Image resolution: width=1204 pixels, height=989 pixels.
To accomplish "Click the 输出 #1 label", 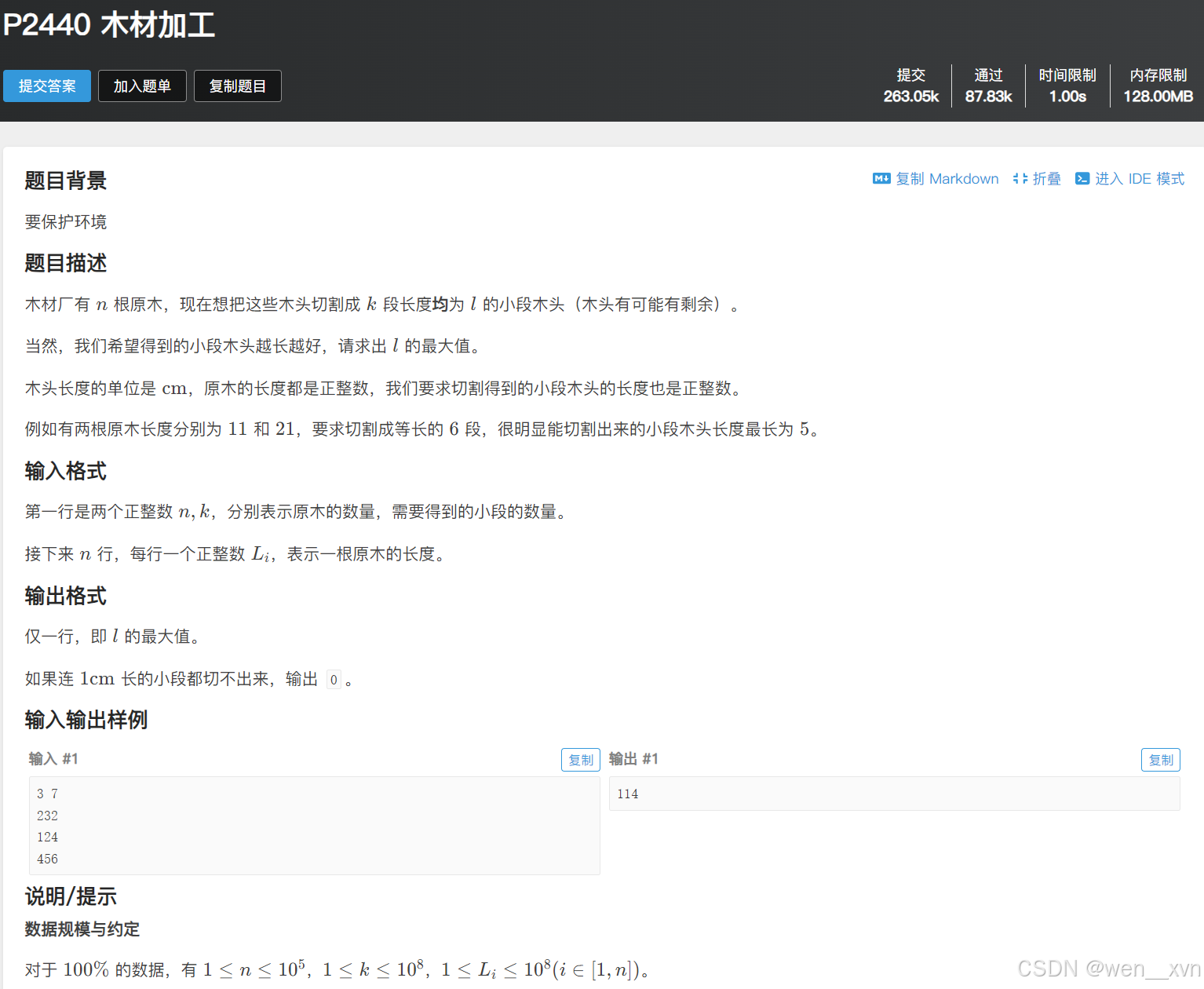I will tap(633, 759).
